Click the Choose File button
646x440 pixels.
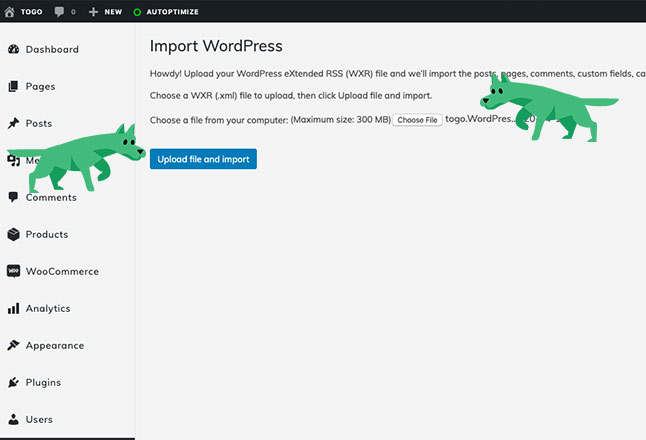[417, 120]
